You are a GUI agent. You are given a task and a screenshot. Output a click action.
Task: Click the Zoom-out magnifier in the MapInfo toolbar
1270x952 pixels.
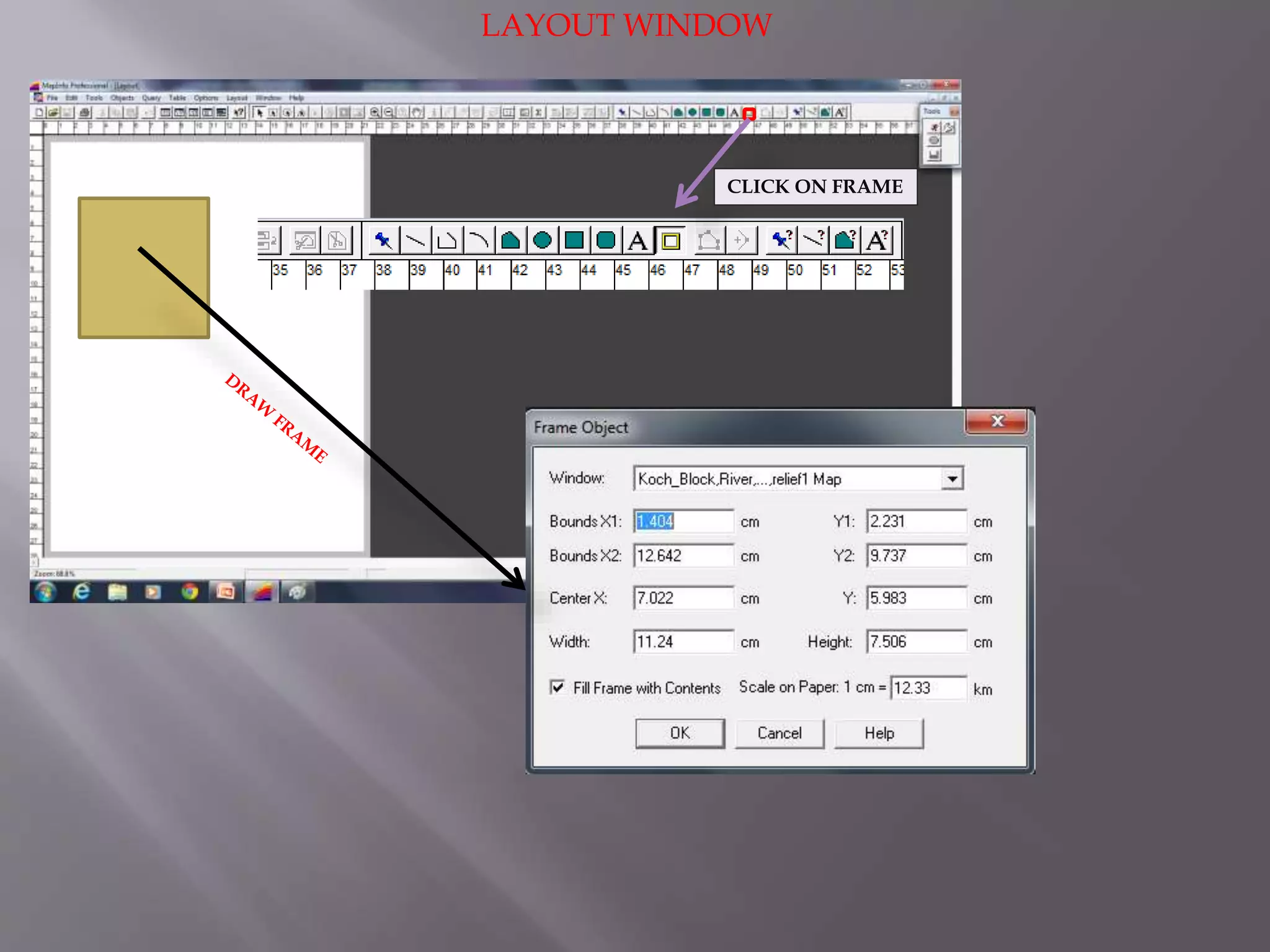coord(388,112)
